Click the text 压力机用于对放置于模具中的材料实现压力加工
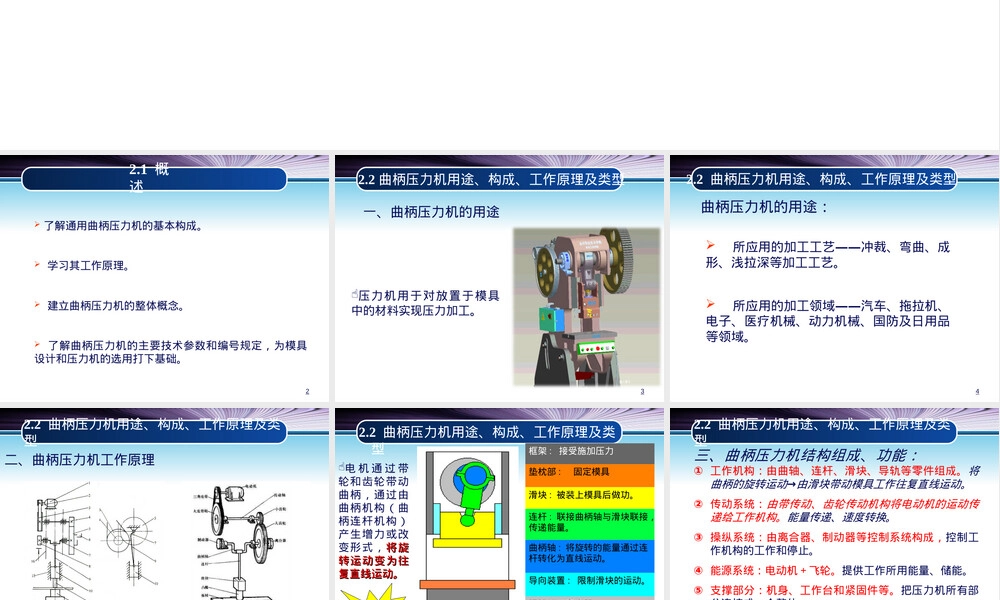 (x=425, y=303)
